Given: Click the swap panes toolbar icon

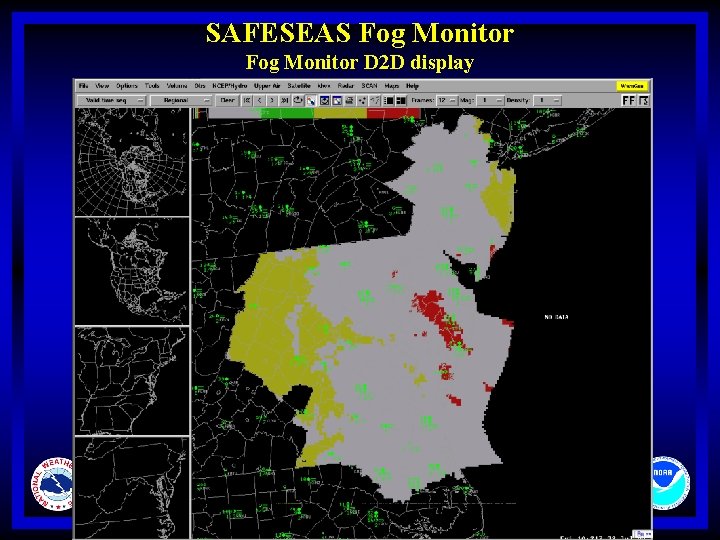Looking at the screenshot, I should point(325,100).
